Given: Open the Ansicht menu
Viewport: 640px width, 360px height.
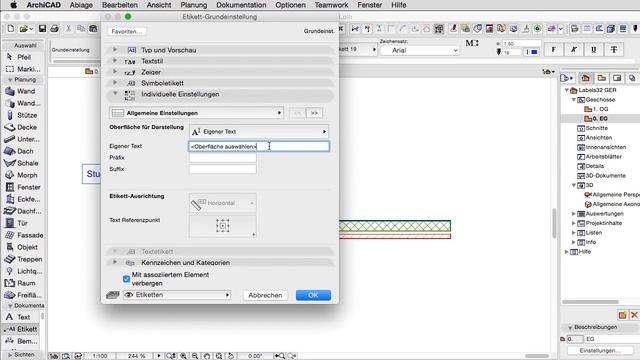Looking at the screenshot, I should pos(159,5).
